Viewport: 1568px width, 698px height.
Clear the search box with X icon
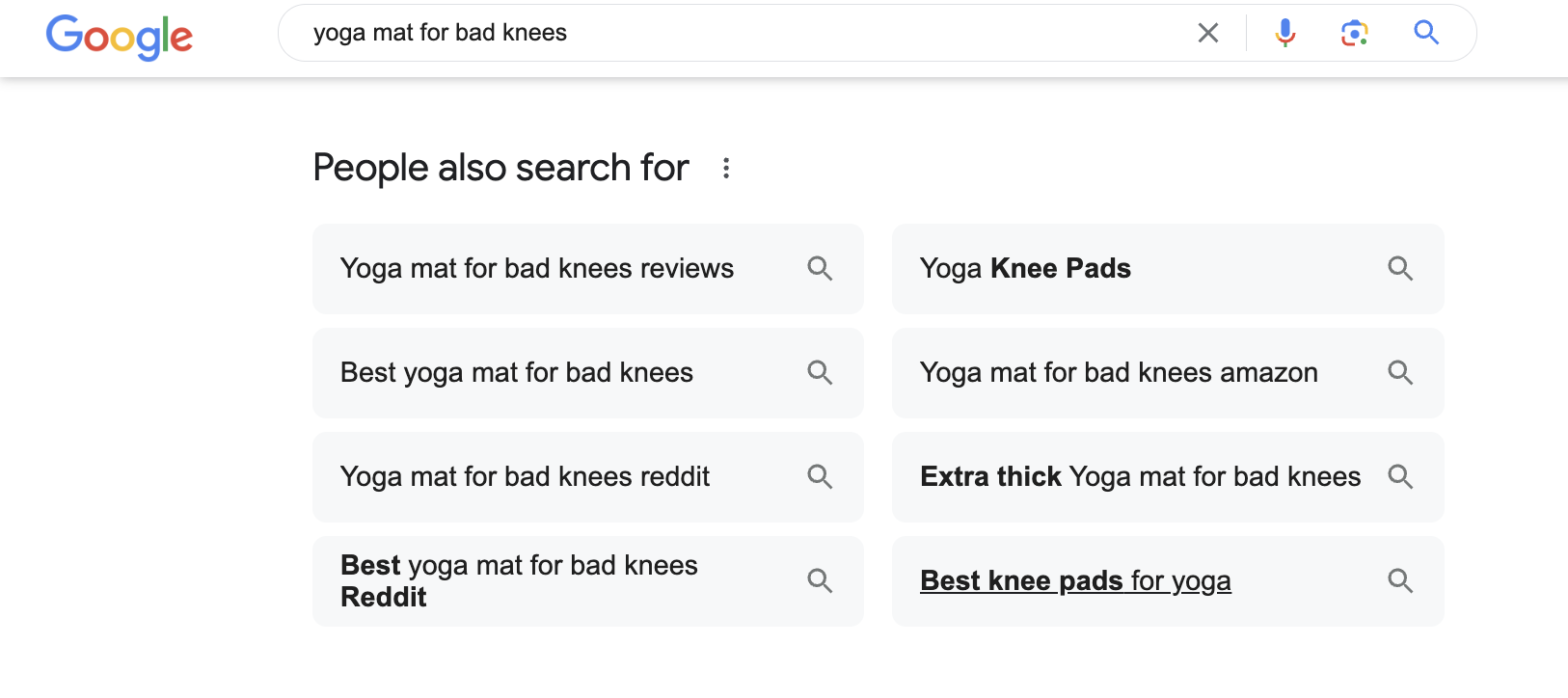click(x=1207, y=33)
